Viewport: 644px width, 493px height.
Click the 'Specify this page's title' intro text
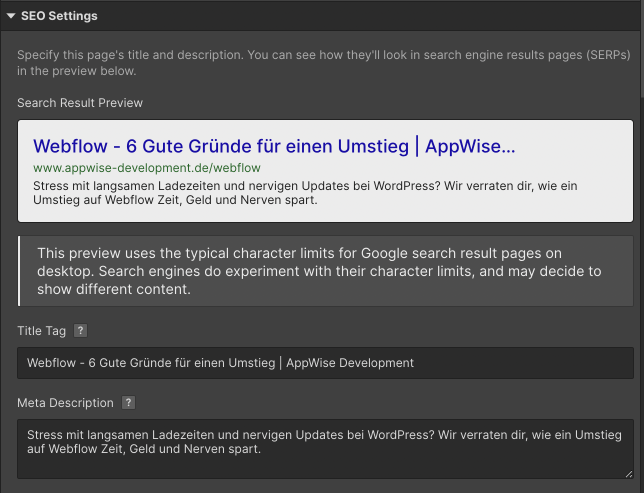[324, 63]
